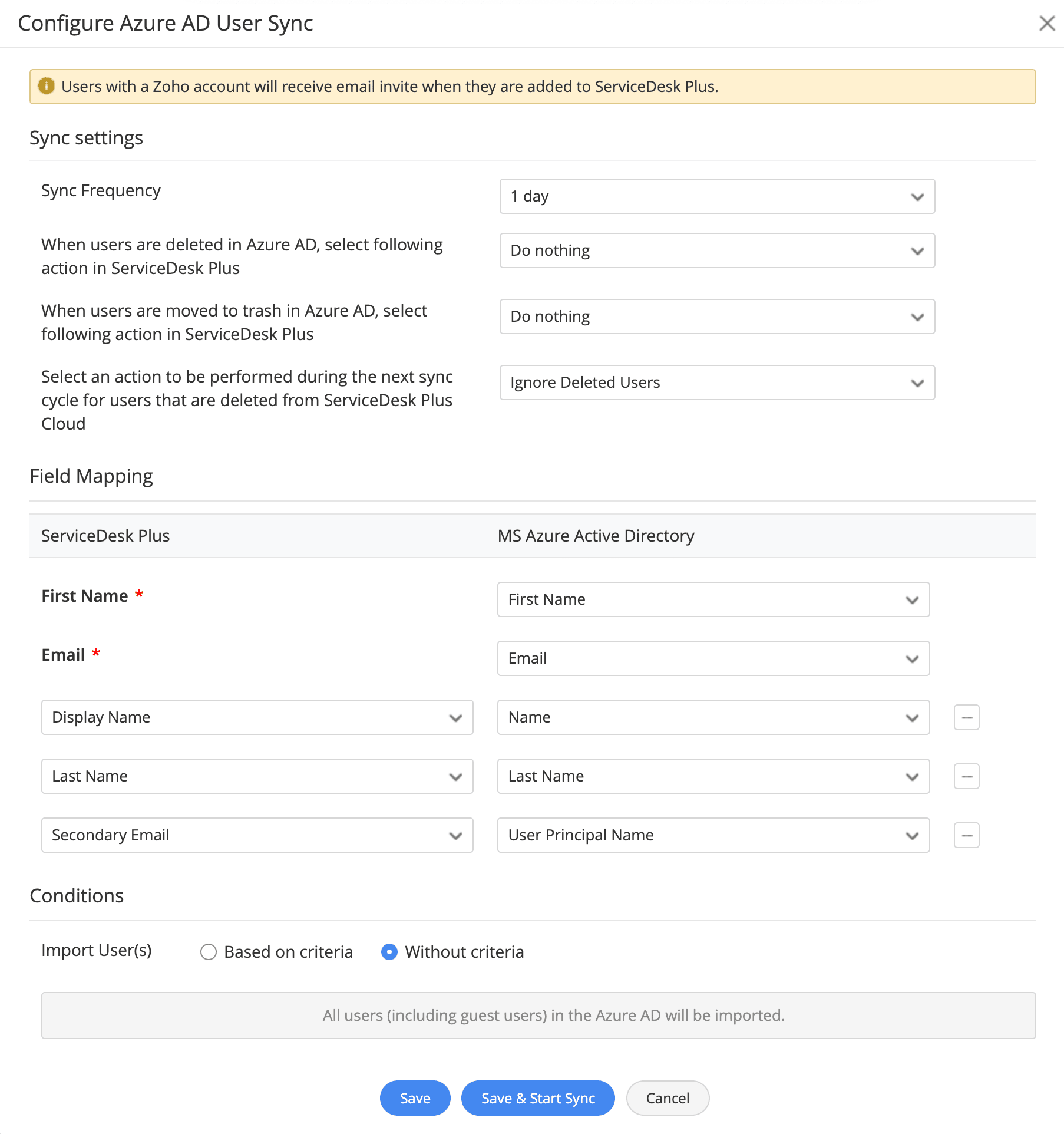Close the Configure Azure AD dialog
Image resolution: width=1064 pixels, height=1134 pixels.
pyautogui.click(x=1047, y=24)
